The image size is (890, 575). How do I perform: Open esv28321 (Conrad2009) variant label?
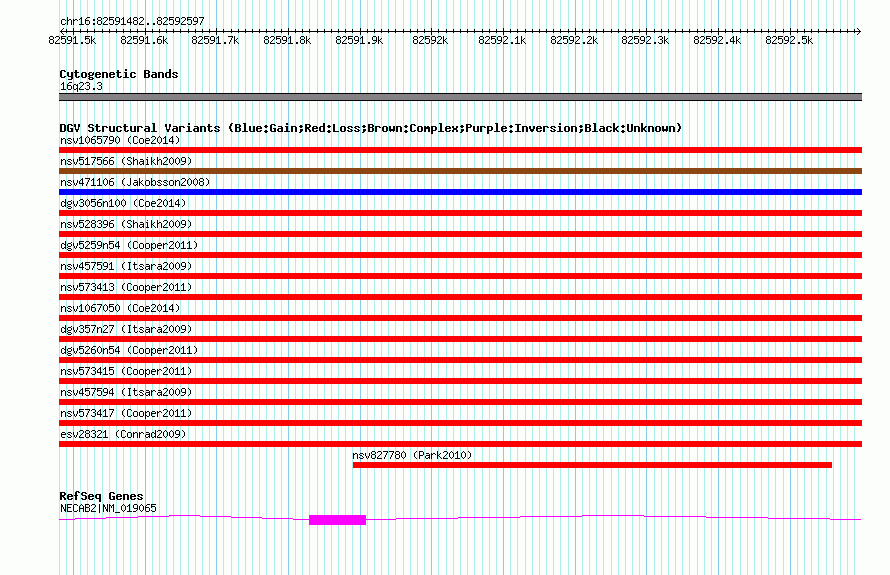coord(123,434)
